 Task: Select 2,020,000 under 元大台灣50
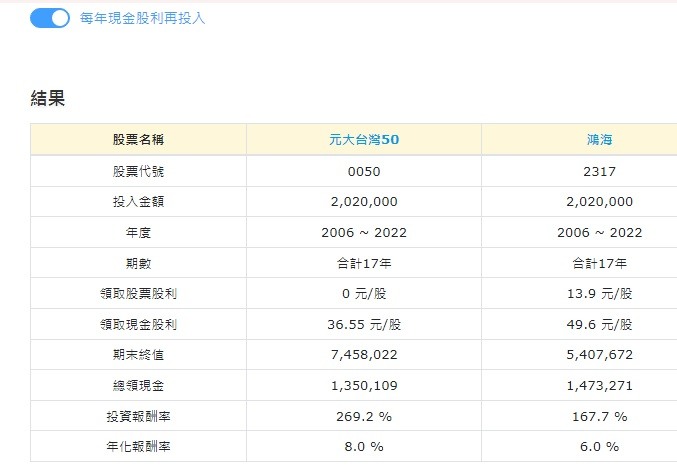point(364,202)
